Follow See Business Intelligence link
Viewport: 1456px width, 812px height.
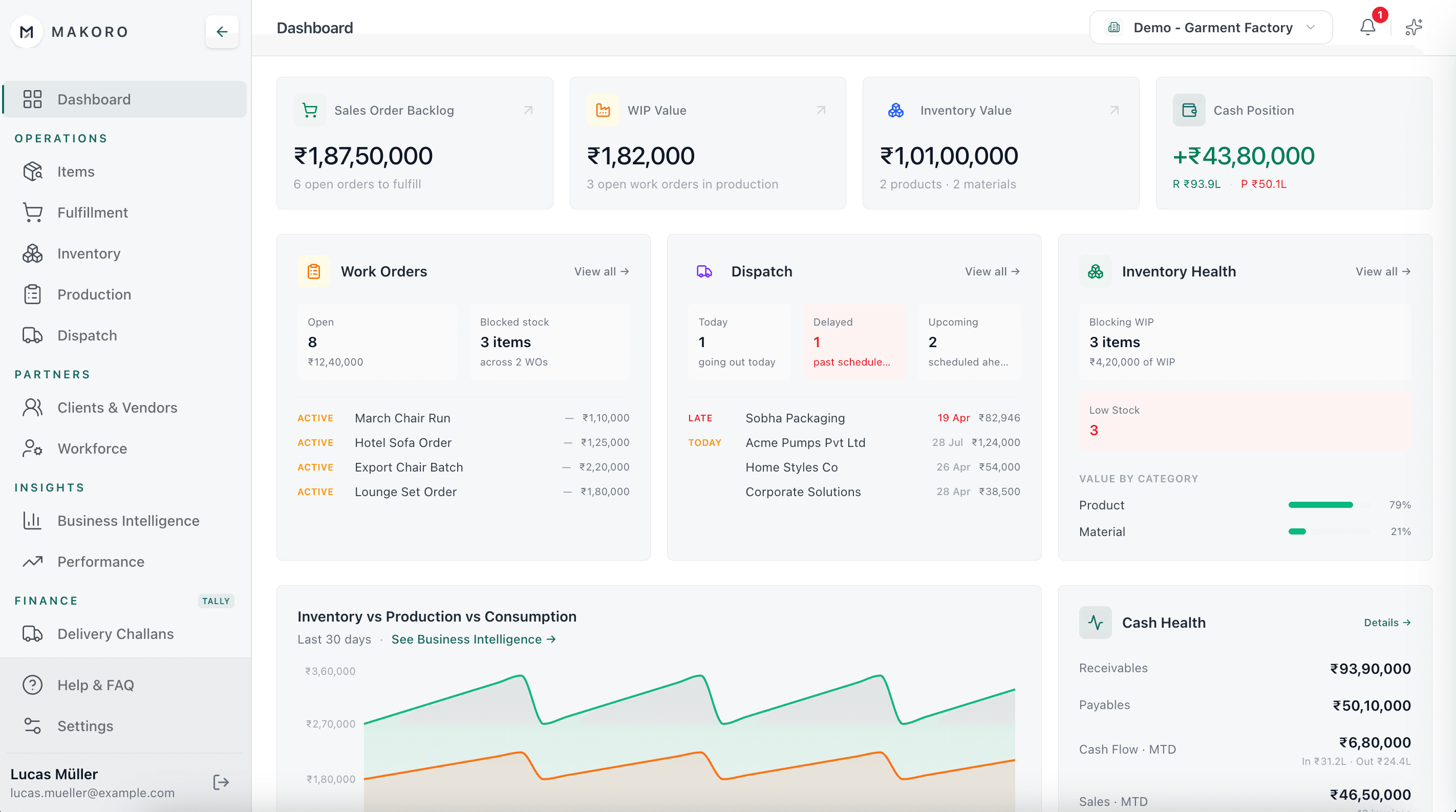pyautogui.click(x=474, y=639)
